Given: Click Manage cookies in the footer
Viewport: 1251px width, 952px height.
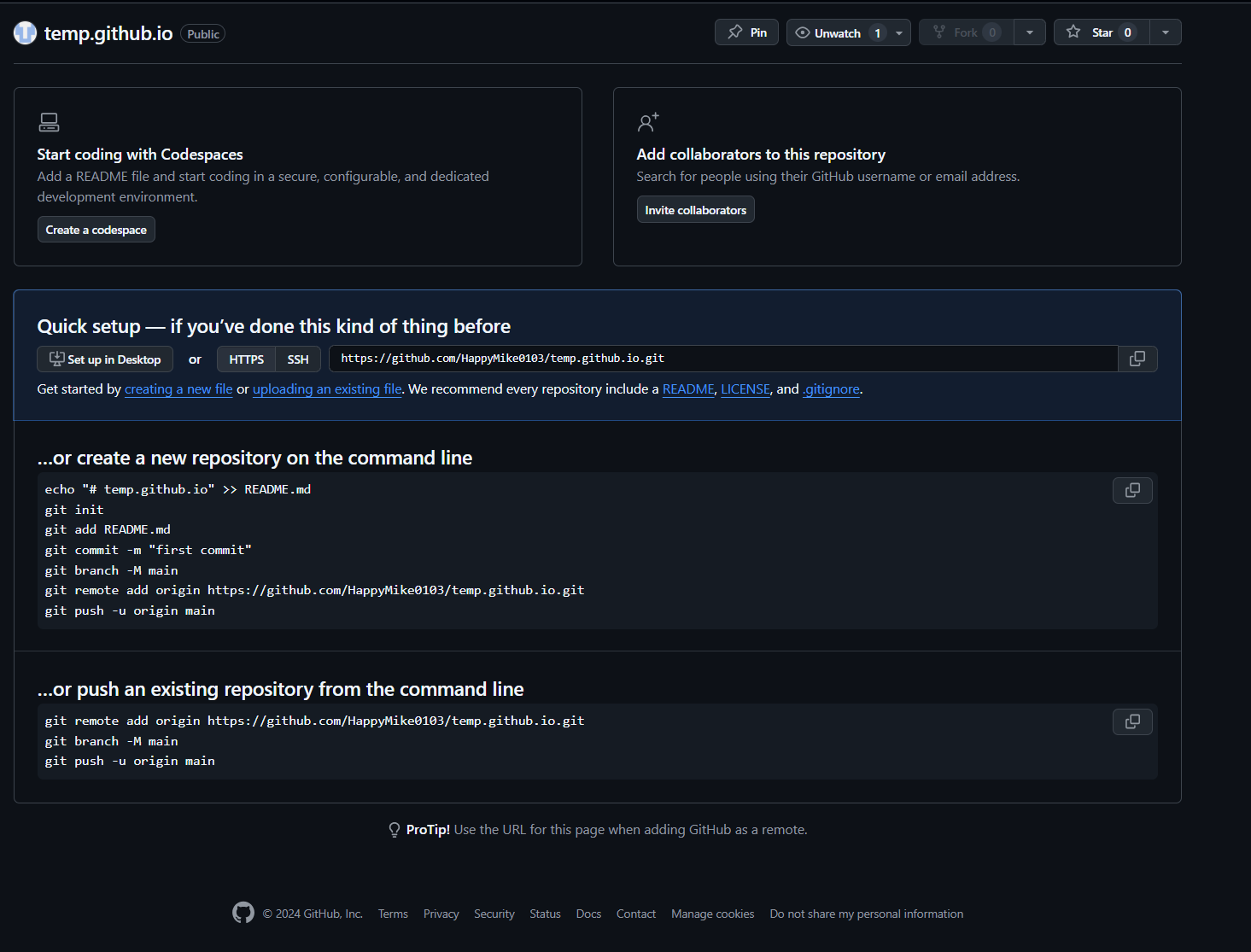Looking at the screenshot, I should 713,914.
